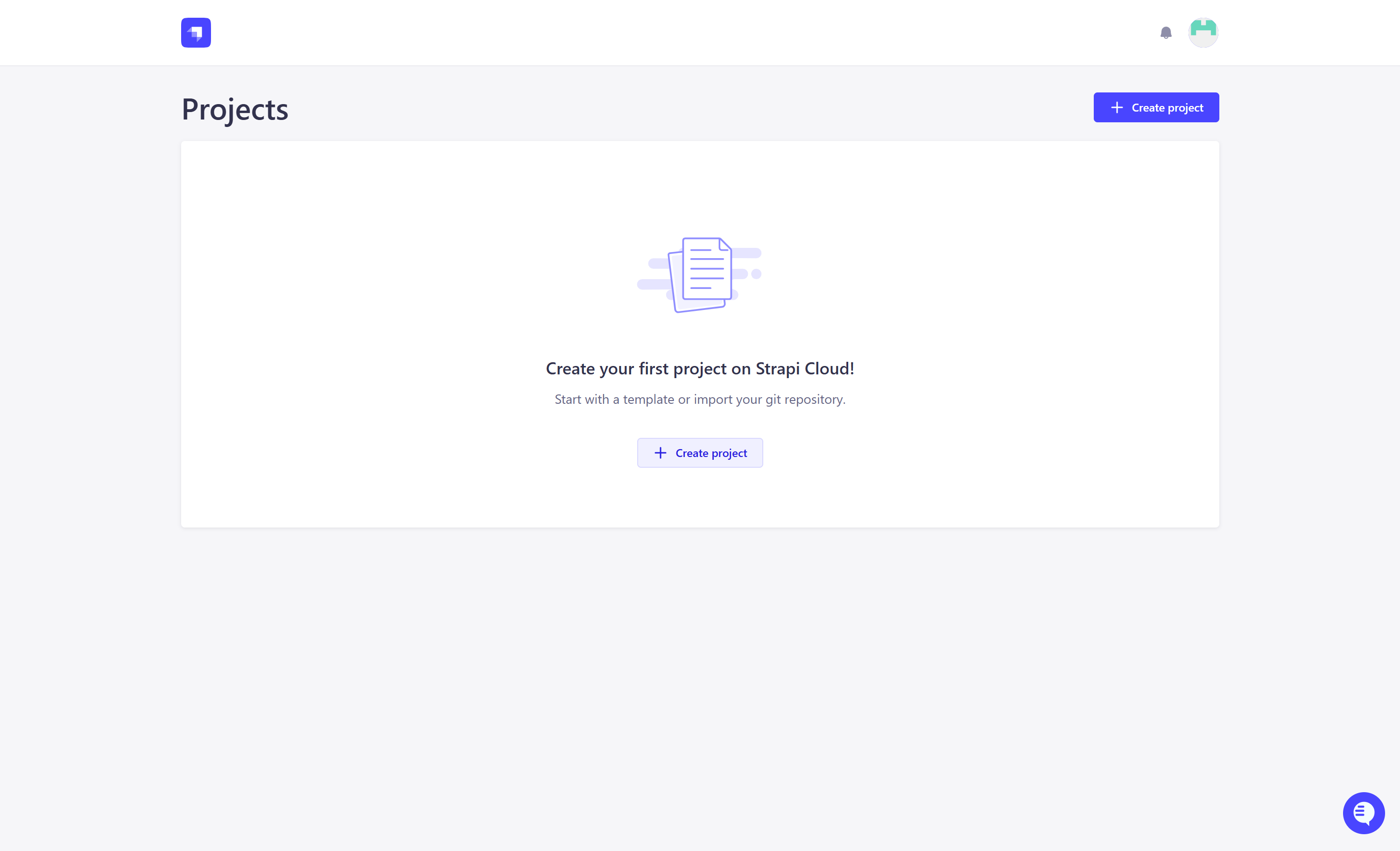Viewport: 1400px width, 851px height.
Task: Click plus icon in top Create project button
Action: [1117, 107]
